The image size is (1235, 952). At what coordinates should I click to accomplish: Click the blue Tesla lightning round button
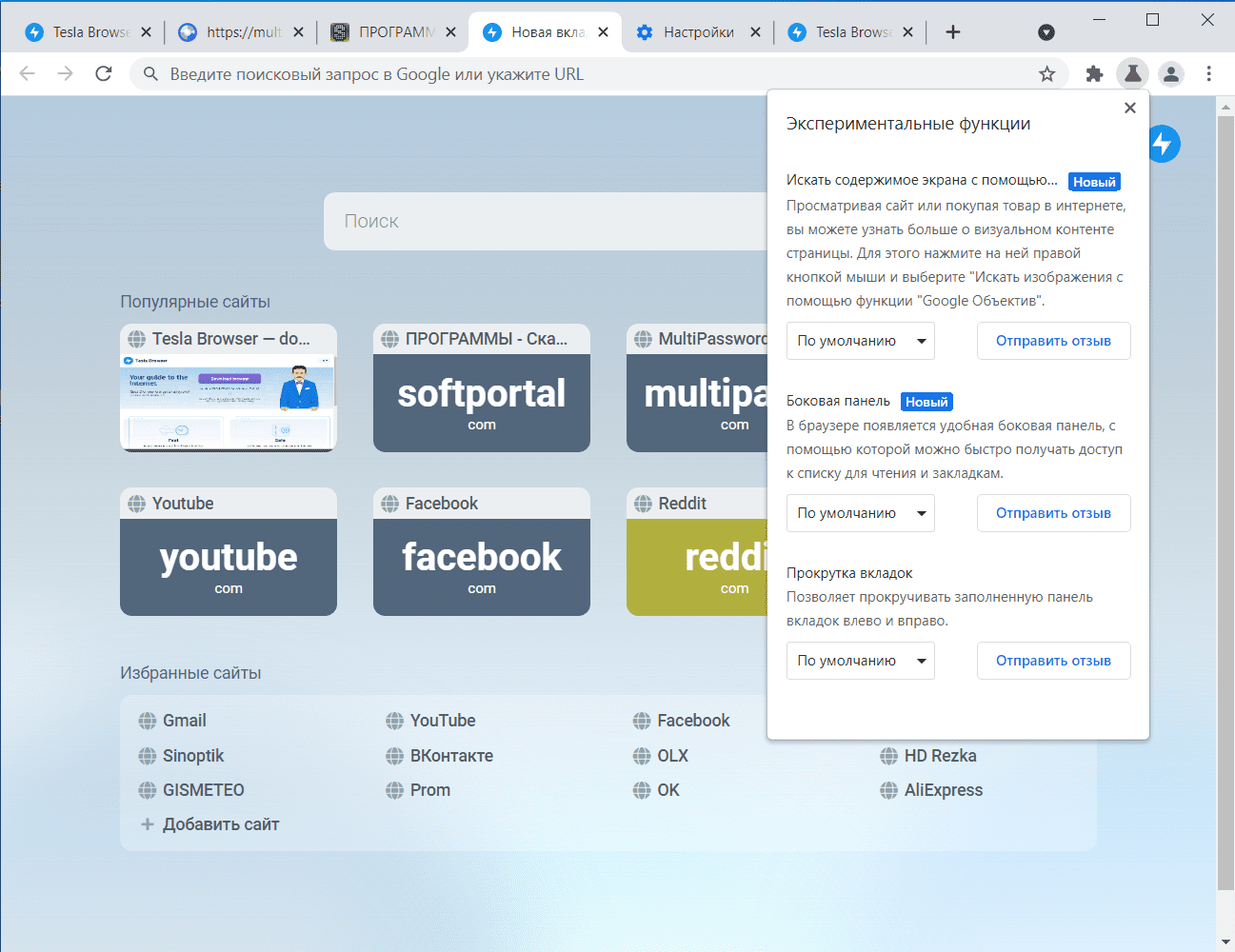1164,144
